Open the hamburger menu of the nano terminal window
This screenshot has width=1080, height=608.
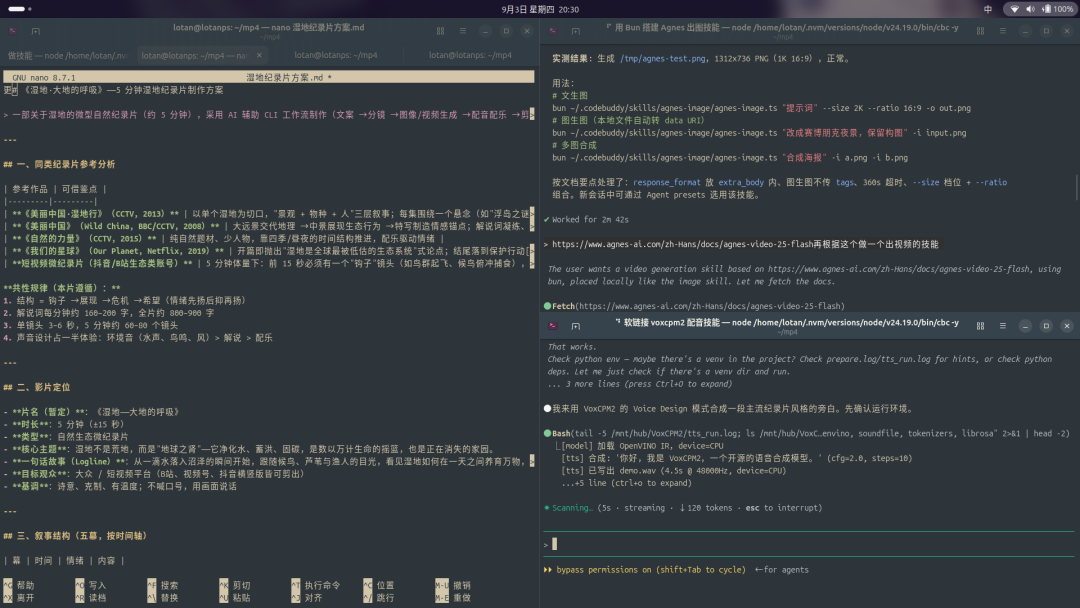click(463, 31)
